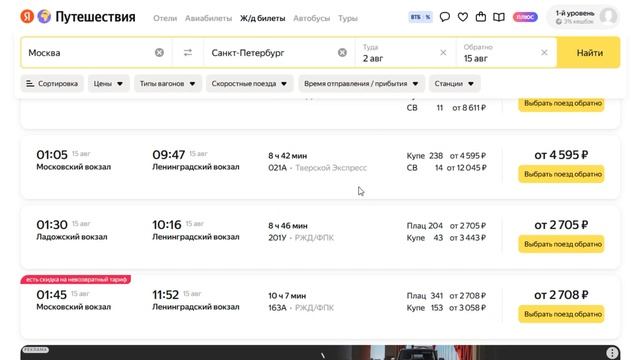The width and height of the screenshot is (640, 360).
Task: Expand the Станции filter dropdown
Action: pyautogui.click(x=454, y=84)
